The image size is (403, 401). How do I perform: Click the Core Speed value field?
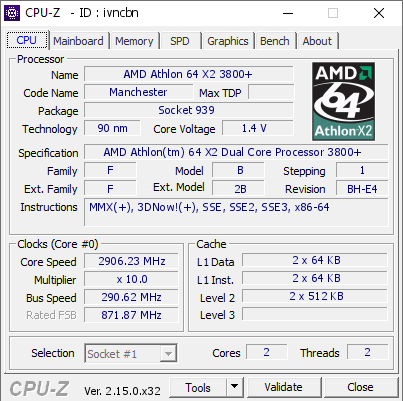pyautogui.click(x=131, y=261)
